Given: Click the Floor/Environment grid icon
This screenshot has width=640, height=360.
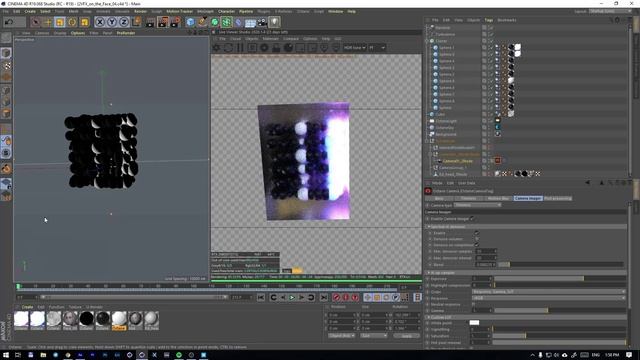Looking at the screenshot, I should click(x=250, y=22).
